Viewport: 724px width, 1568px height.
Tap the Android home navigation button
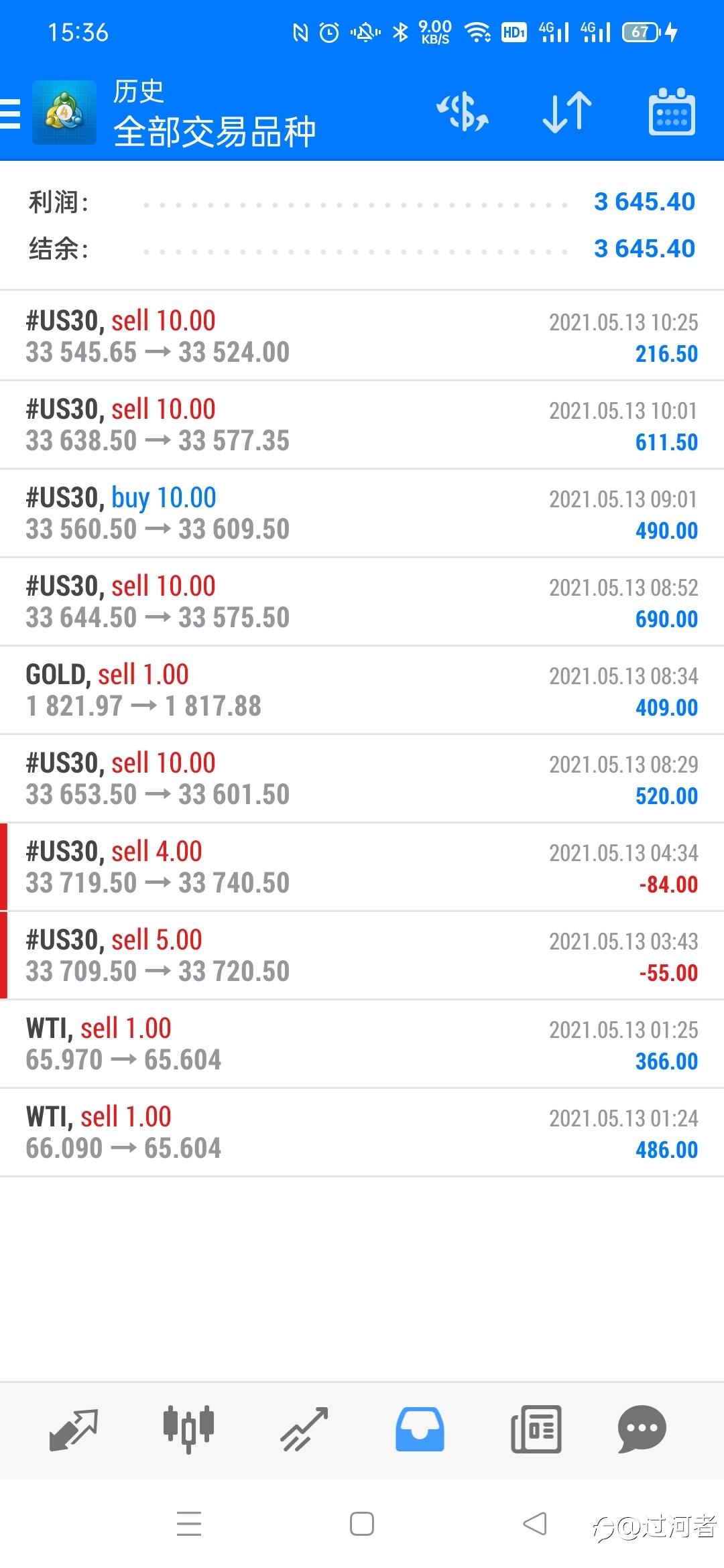coord(362,1524)
